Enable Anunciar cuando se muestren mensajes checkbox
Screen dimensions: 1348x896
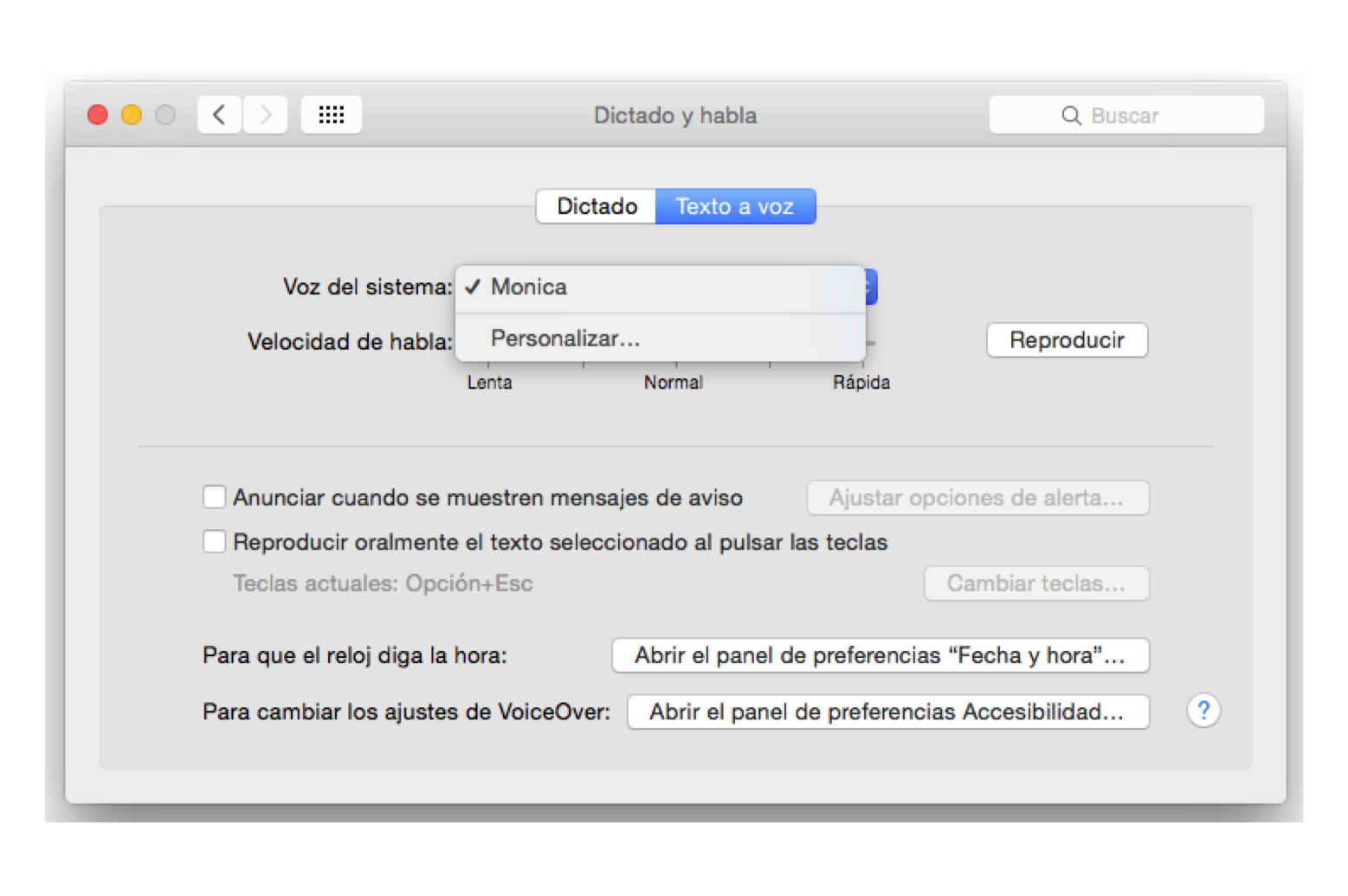(x=214, y=497)
